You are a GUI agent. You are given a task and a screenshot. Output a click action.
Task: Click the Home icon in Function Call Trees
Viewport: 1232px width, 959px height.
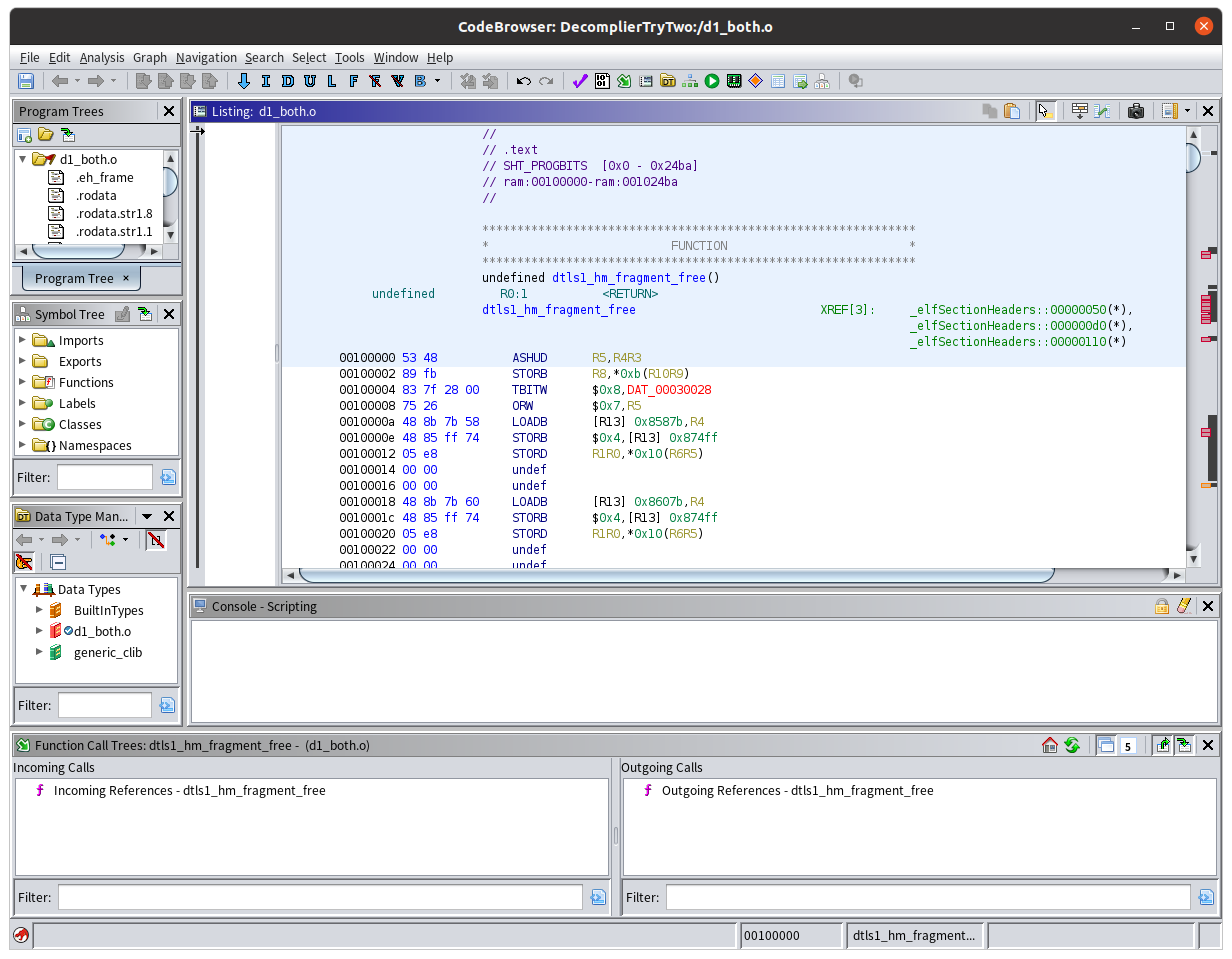point(1049,745)
